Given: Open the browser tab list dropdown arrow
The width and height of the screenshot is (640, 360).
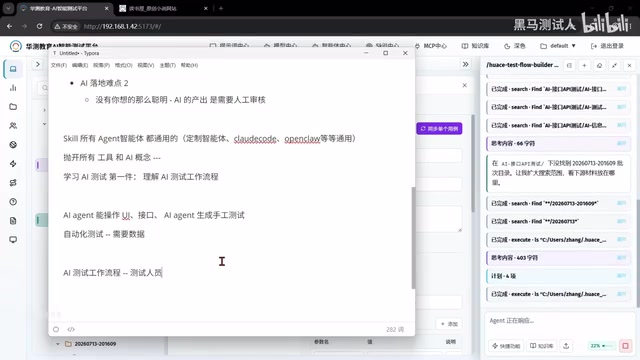Looking at the screenshot, I should click(x=8, y=8).
